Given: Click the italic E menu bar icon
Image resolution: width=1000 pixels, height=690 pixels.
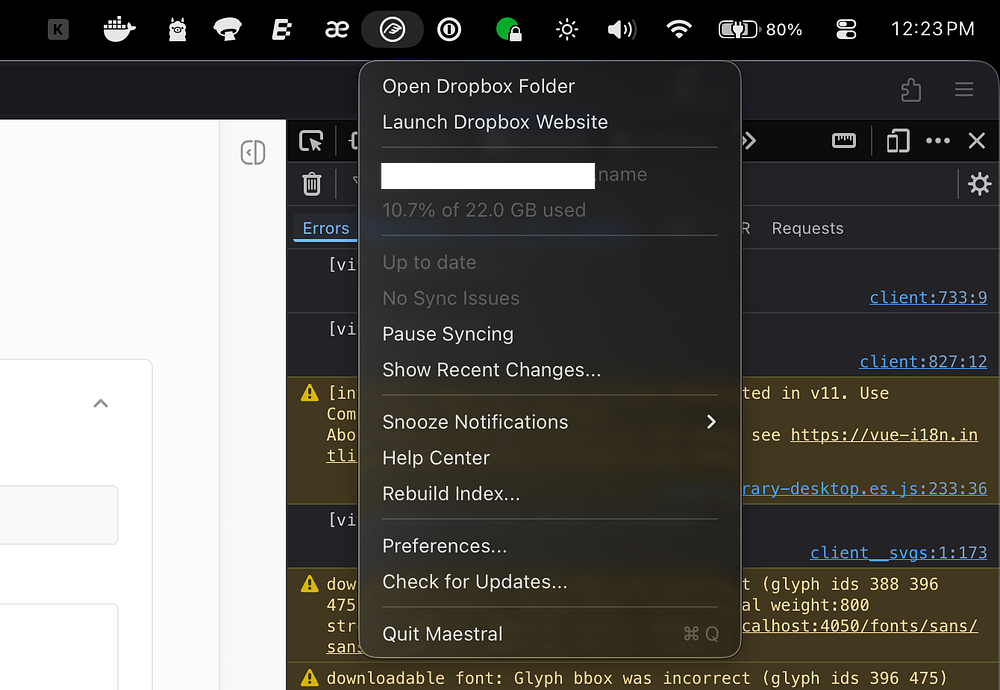Looking at the screenshot, I should pos(281,29).
